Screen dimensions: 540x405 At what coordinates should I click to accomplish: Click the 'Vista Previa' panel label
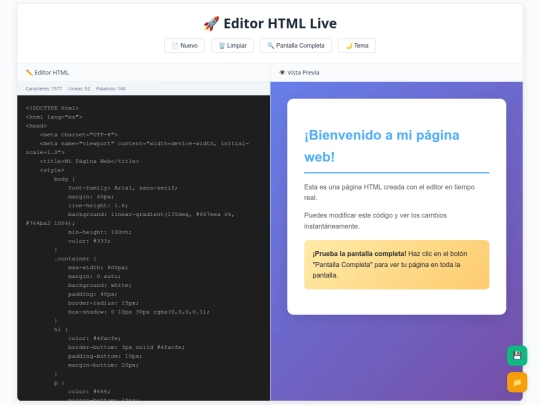click(x=303, y=72)
